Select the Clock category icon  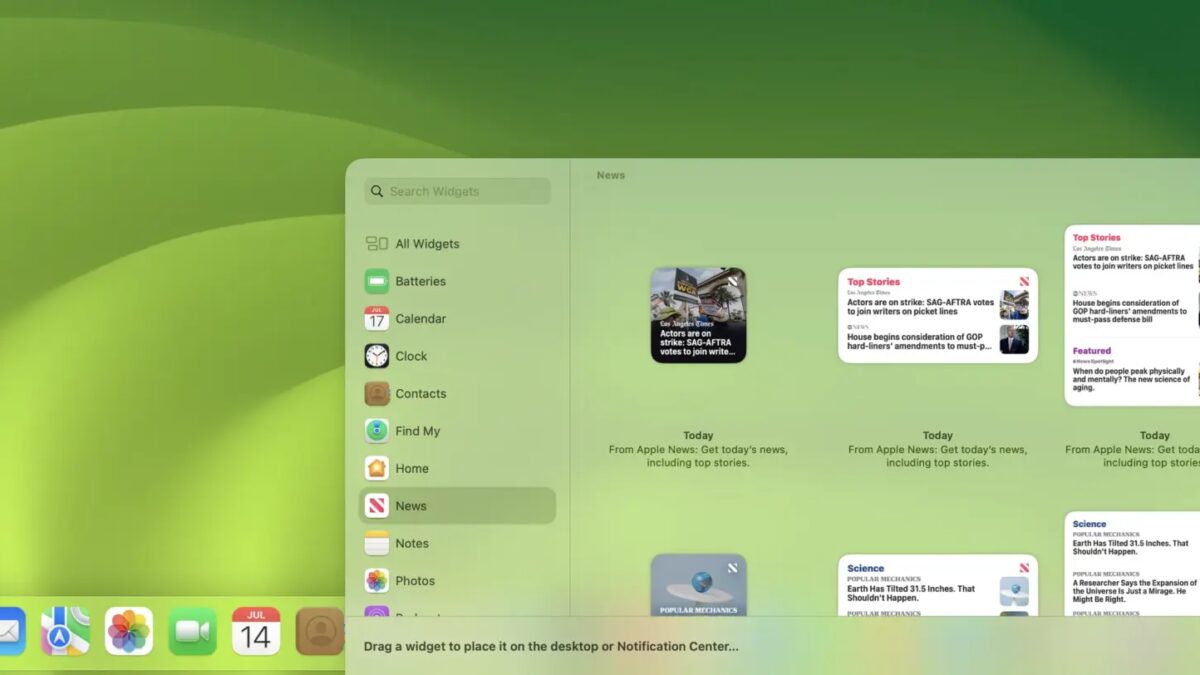pos(377,356)
